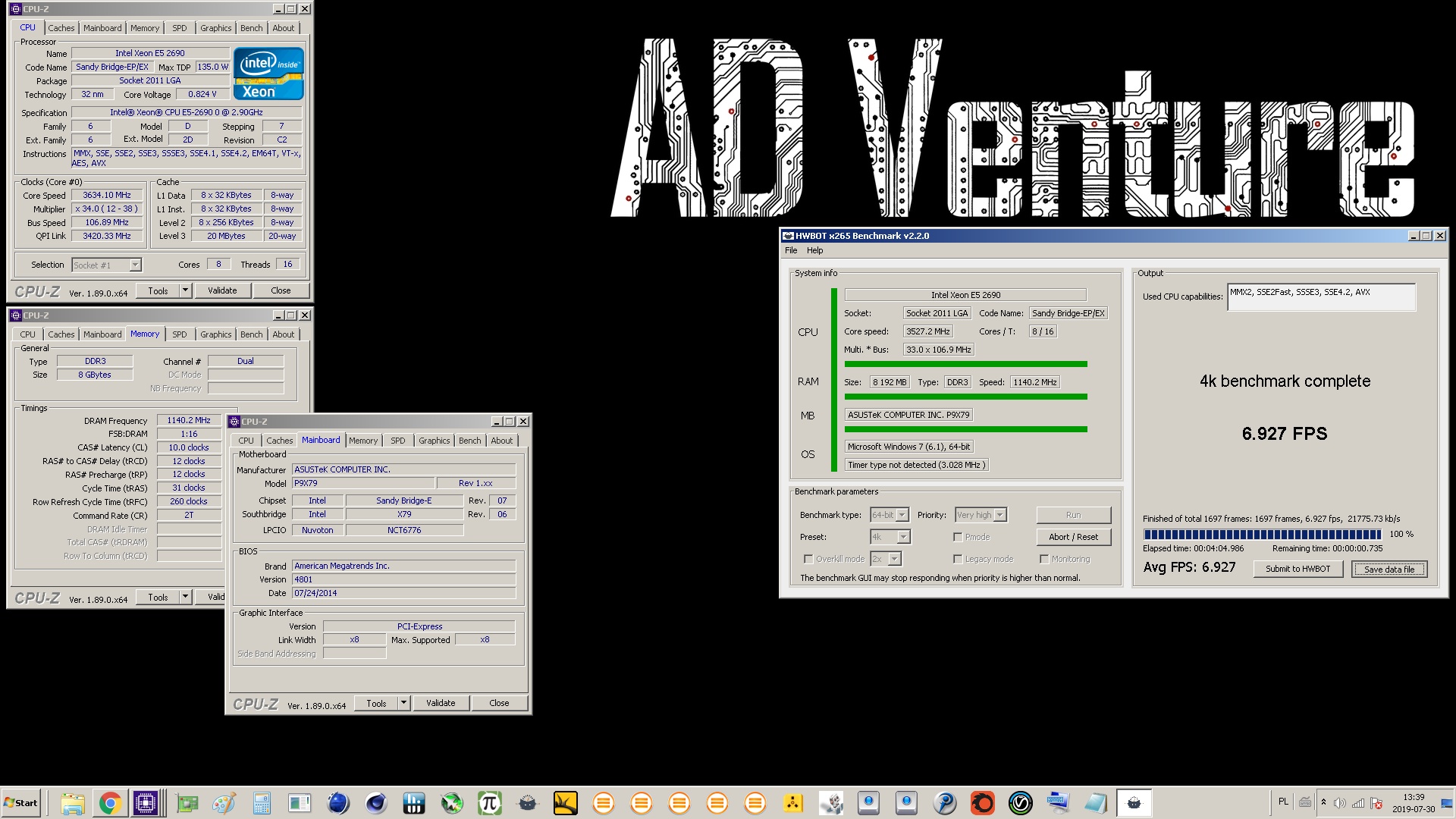Select the purple CPU-Z taskbar icon
The image size is (1456, 819).
[146, 803]
